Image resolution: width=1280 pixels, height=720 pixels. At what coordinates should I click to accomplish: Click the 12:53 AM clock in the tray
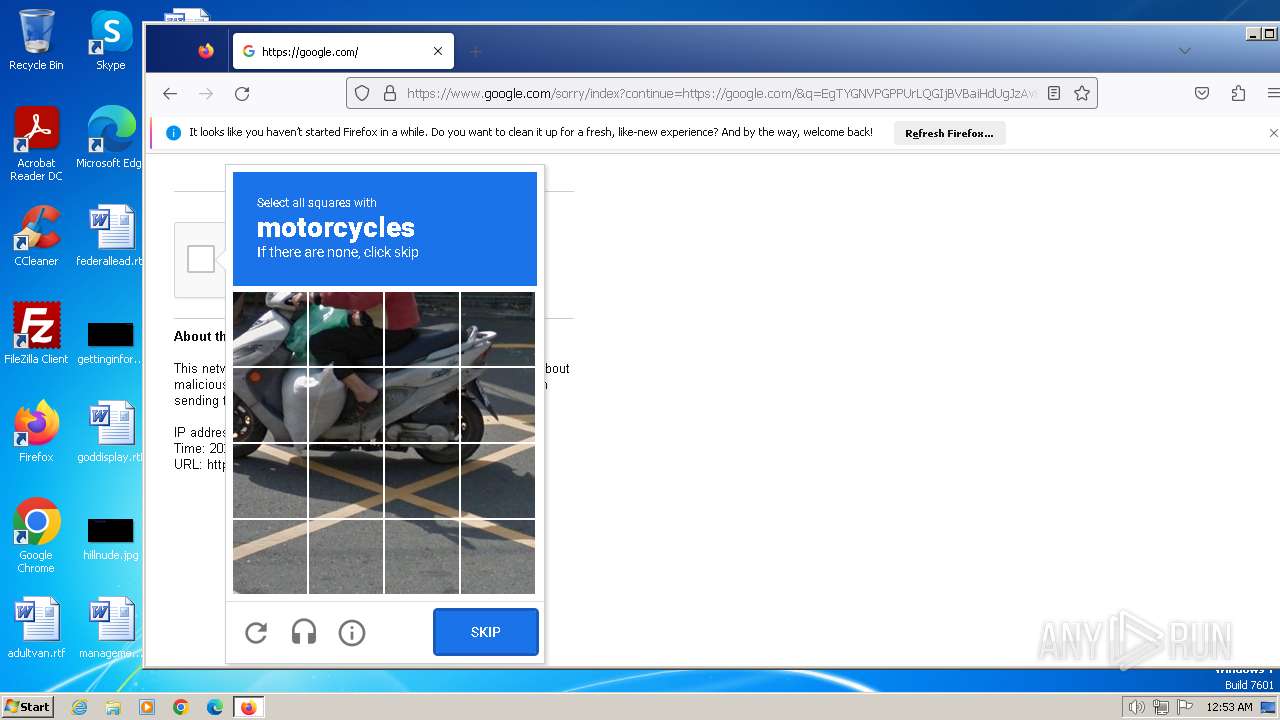click(x=1229, y=707)
